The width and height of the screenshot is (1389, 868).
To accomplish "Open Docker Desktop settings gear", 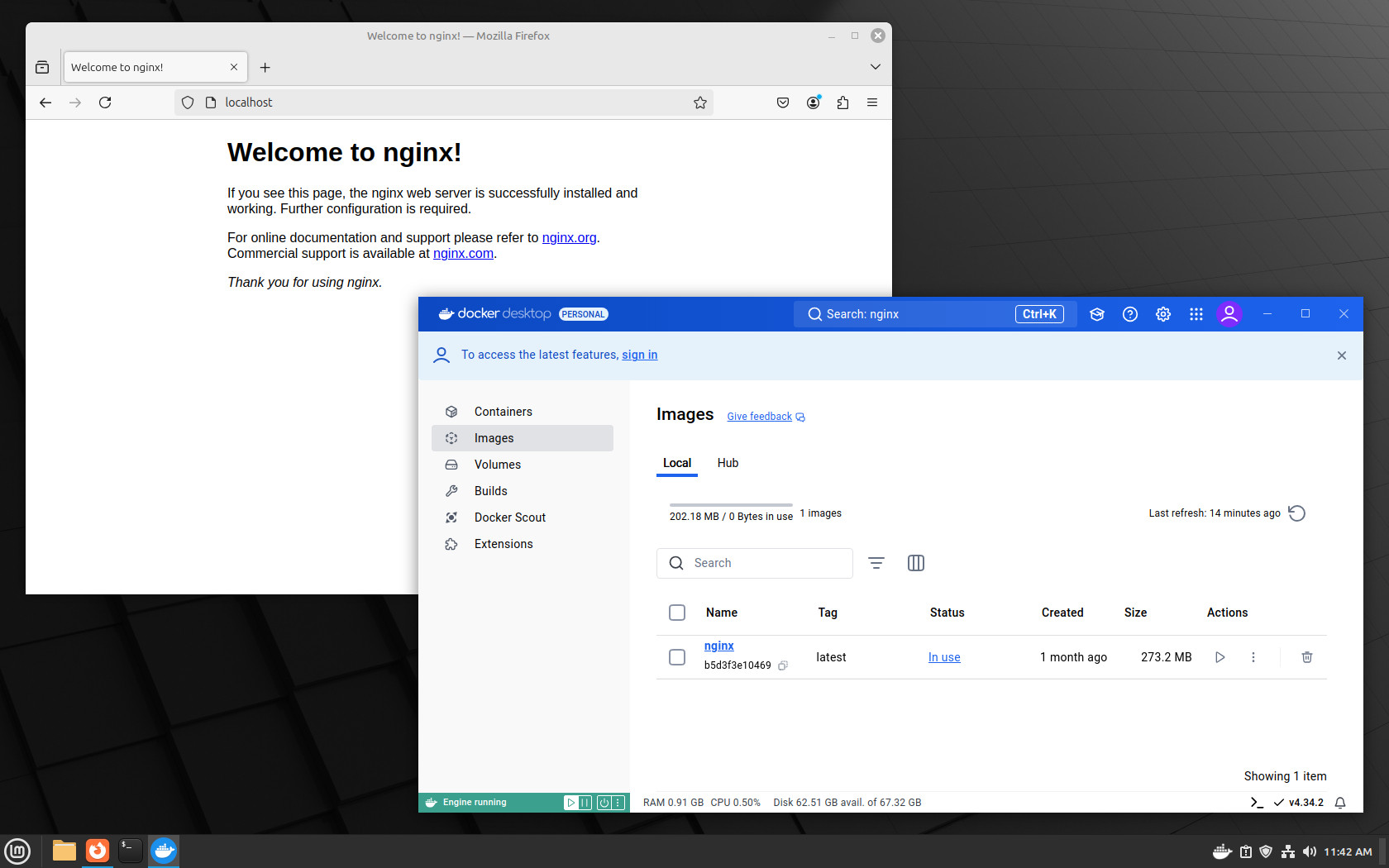I will click(x=1163, y=314).
